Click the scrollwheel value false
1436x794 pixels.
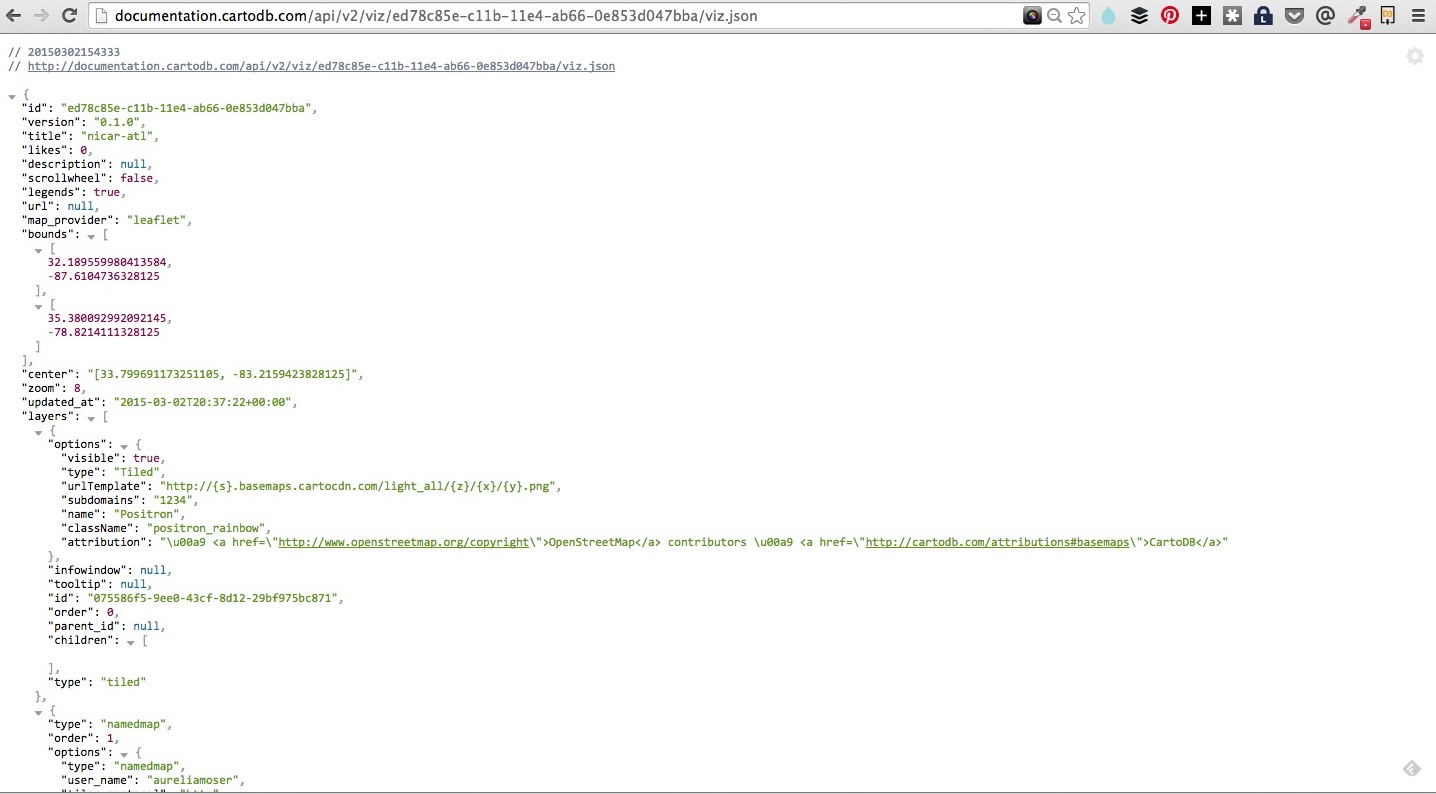137,178
